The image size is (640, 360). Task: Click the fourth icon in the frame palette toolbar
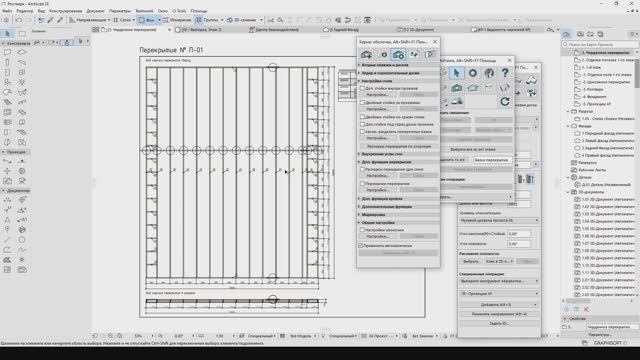point(414,54)
